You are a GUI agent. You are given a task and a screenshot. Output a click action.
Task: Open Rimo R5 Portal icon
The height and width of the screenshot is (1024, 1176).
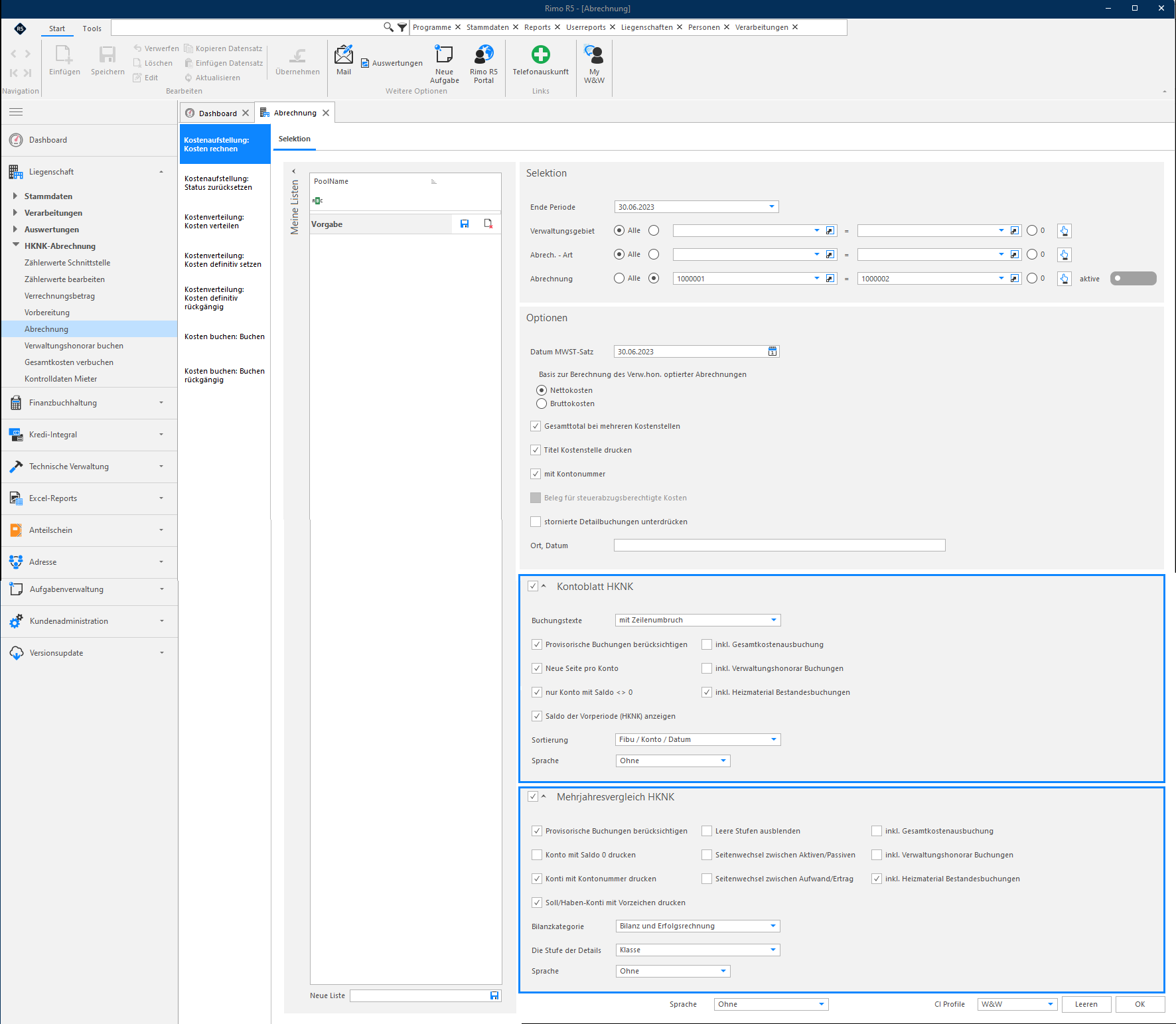(x=484, y=64)
